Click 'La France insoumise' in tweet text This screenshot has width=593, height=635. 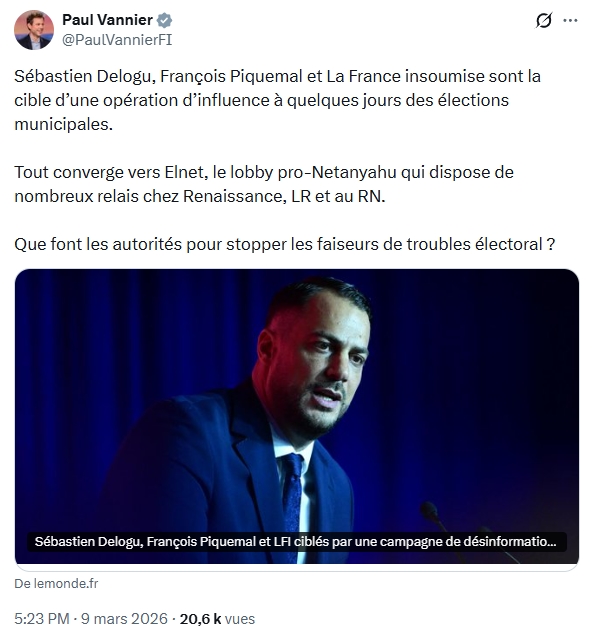[x=405, y=76]
